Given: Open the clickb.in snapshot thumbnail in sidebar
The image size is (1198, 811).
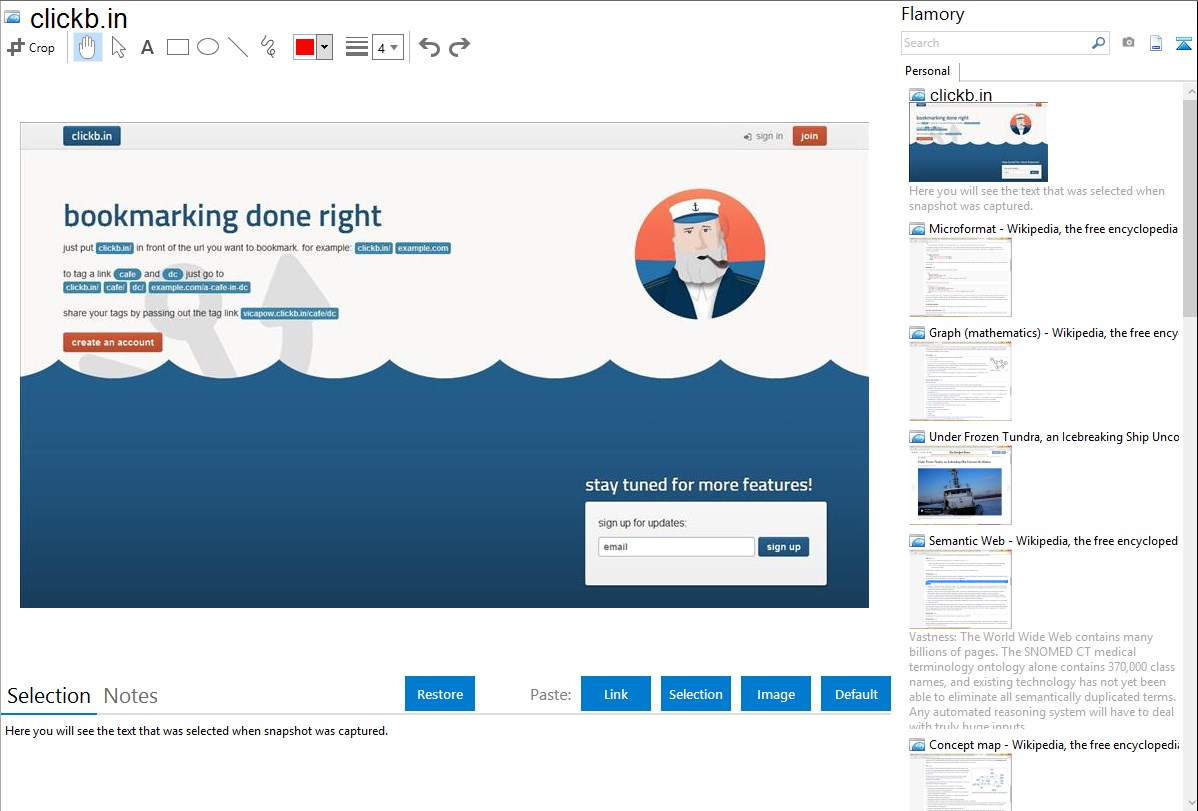Looking at the screenshot, I should pyautogui.click(x=978, y=142).
